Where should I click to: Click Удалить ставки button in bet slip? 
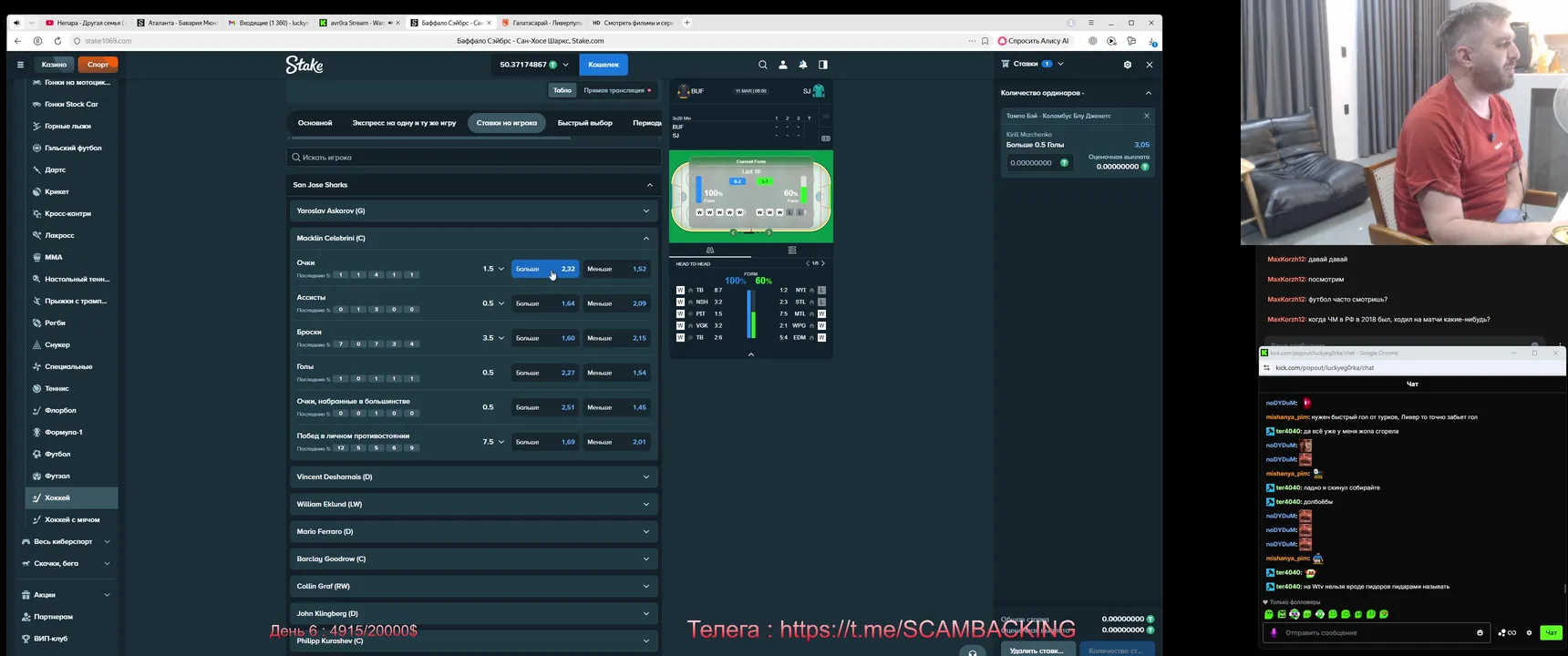click(x=1037, y=650)
